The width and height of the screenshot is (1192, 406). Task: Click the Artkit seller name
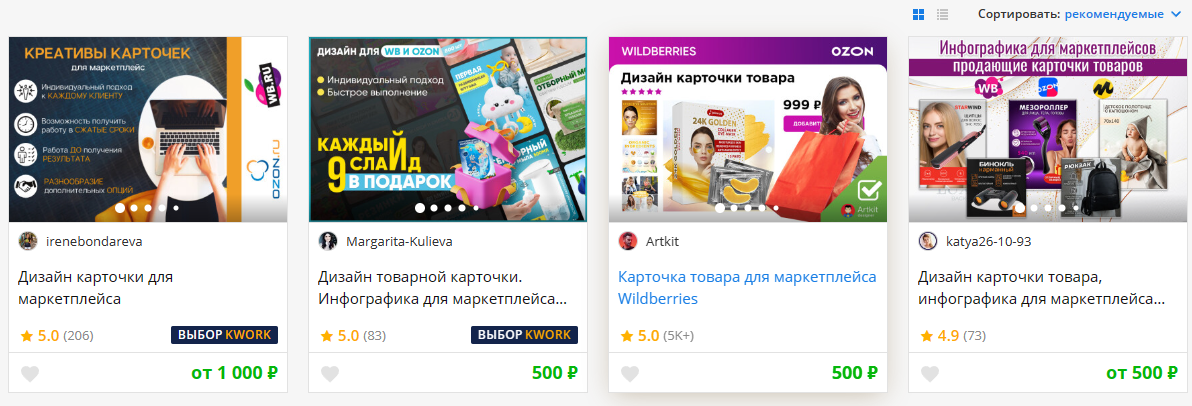pos(662,242)
